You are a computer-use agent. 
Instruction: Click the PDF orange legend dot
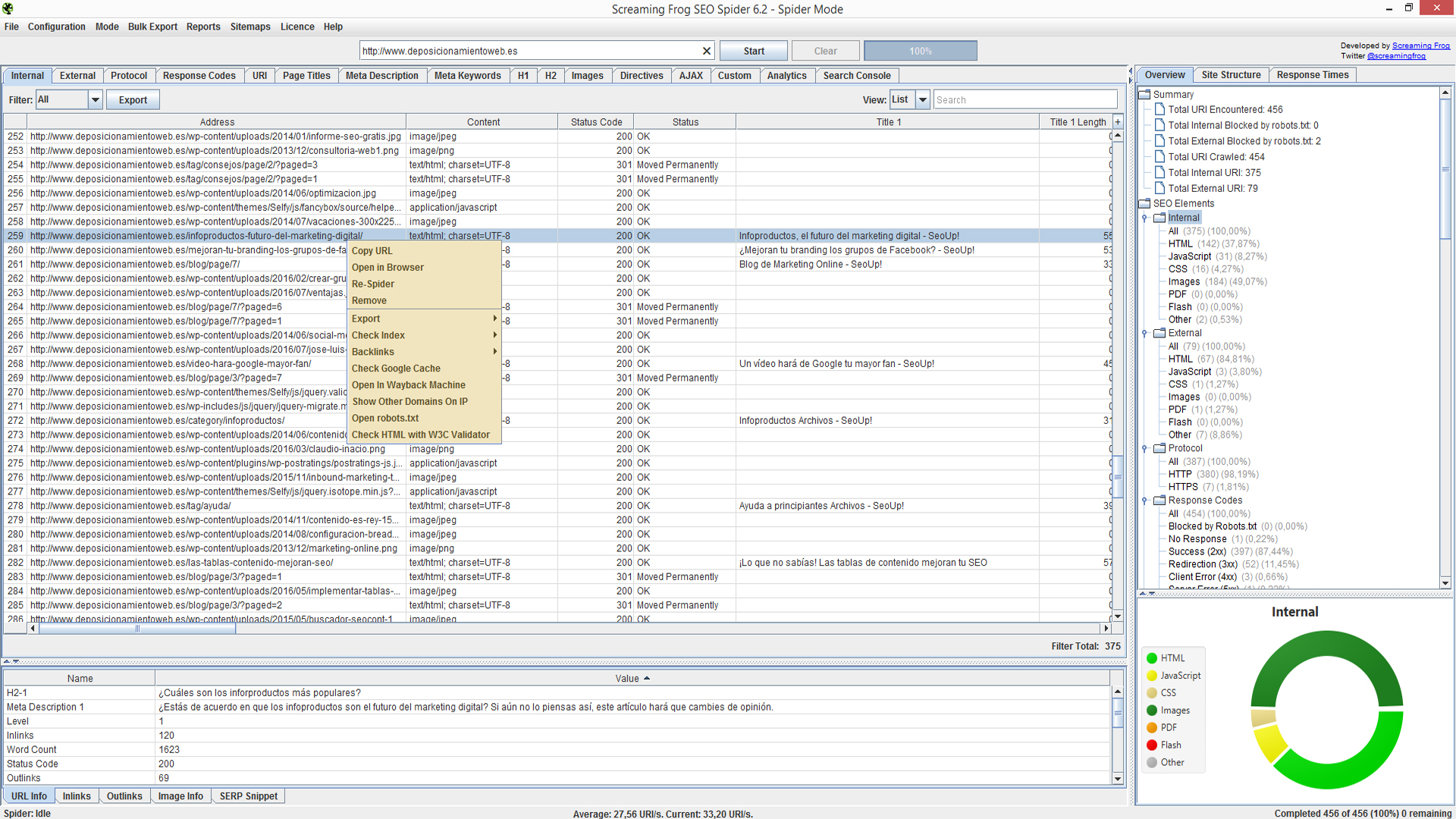click(1152, 728)
